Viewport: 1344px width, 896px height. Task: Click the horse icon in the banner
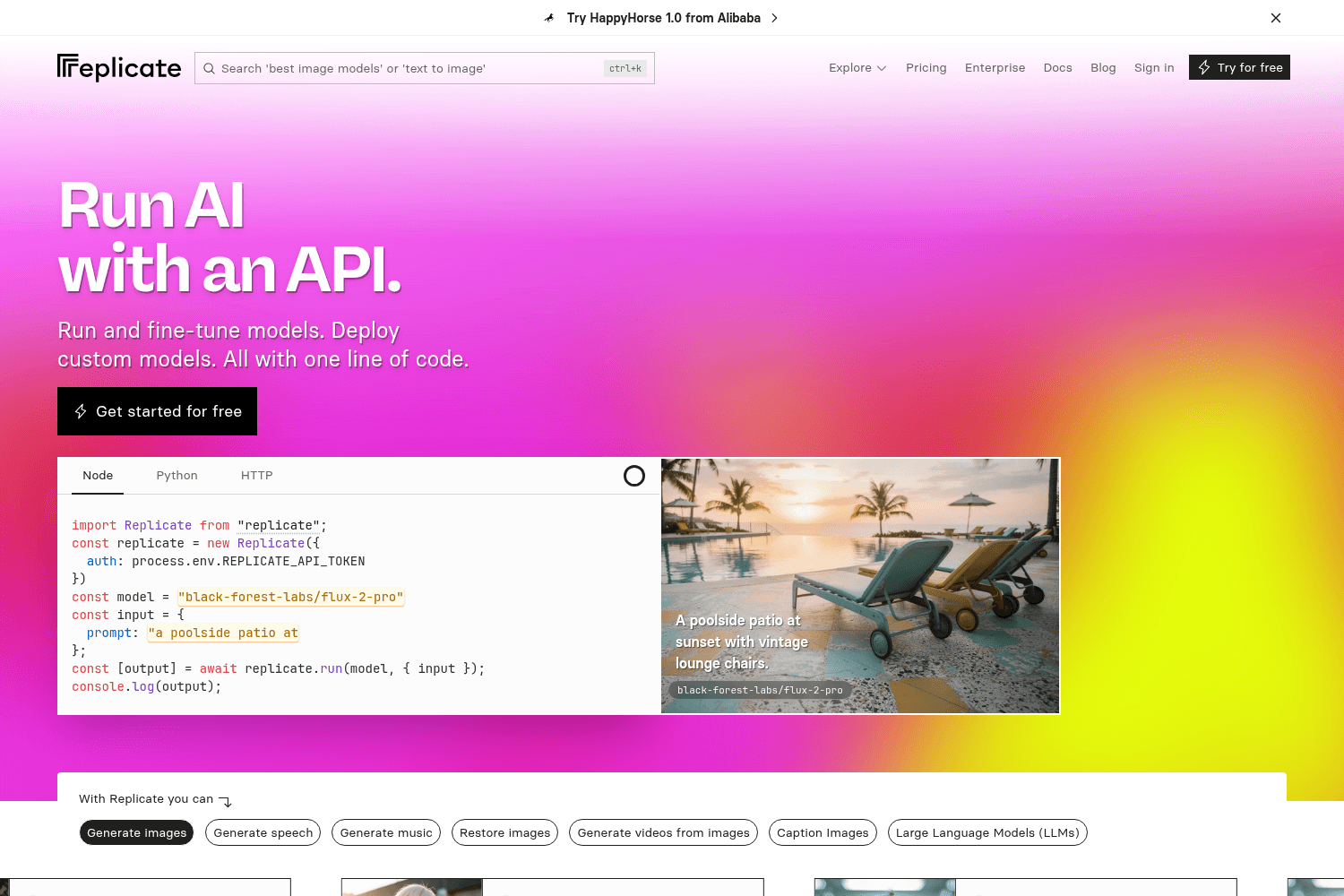(x=549, y=18)
